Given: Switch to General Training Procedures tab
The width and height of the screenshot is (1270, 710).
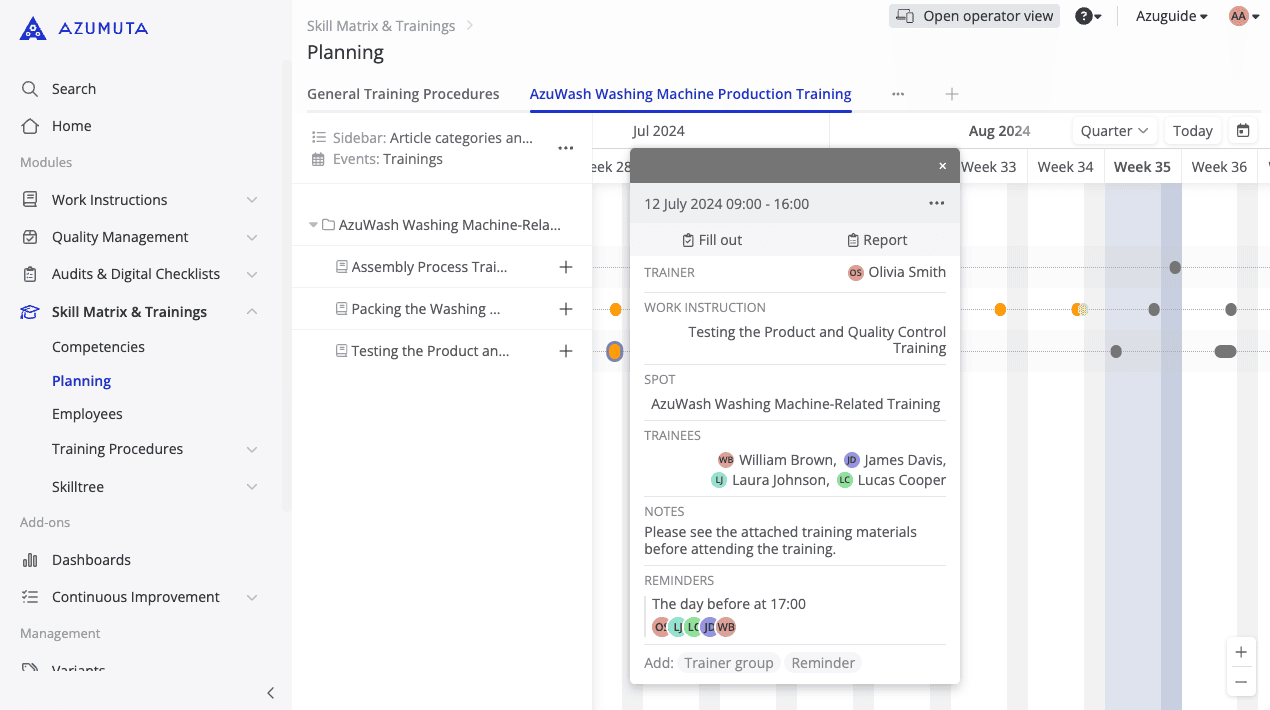Looking at the screenshot, I should 403,94.
